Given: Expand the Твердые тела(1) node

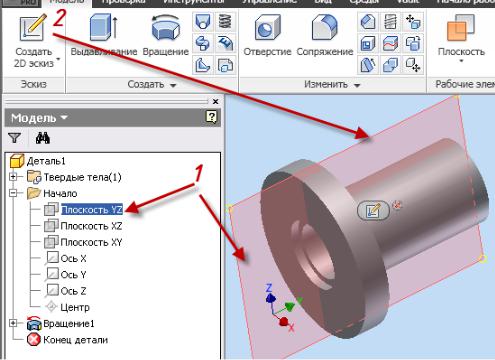Looking at the screenshot, I should click(13, 177).
